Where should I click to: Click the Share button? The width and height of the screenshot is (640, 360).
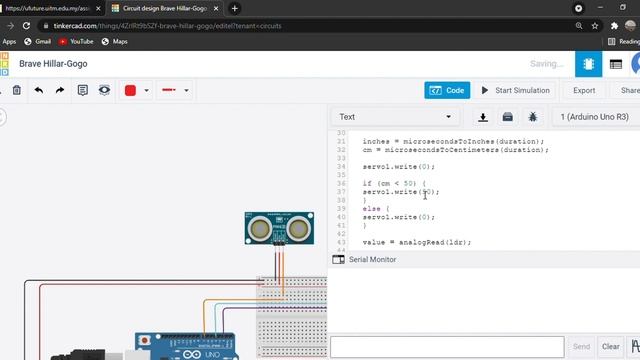pos(629,90)
